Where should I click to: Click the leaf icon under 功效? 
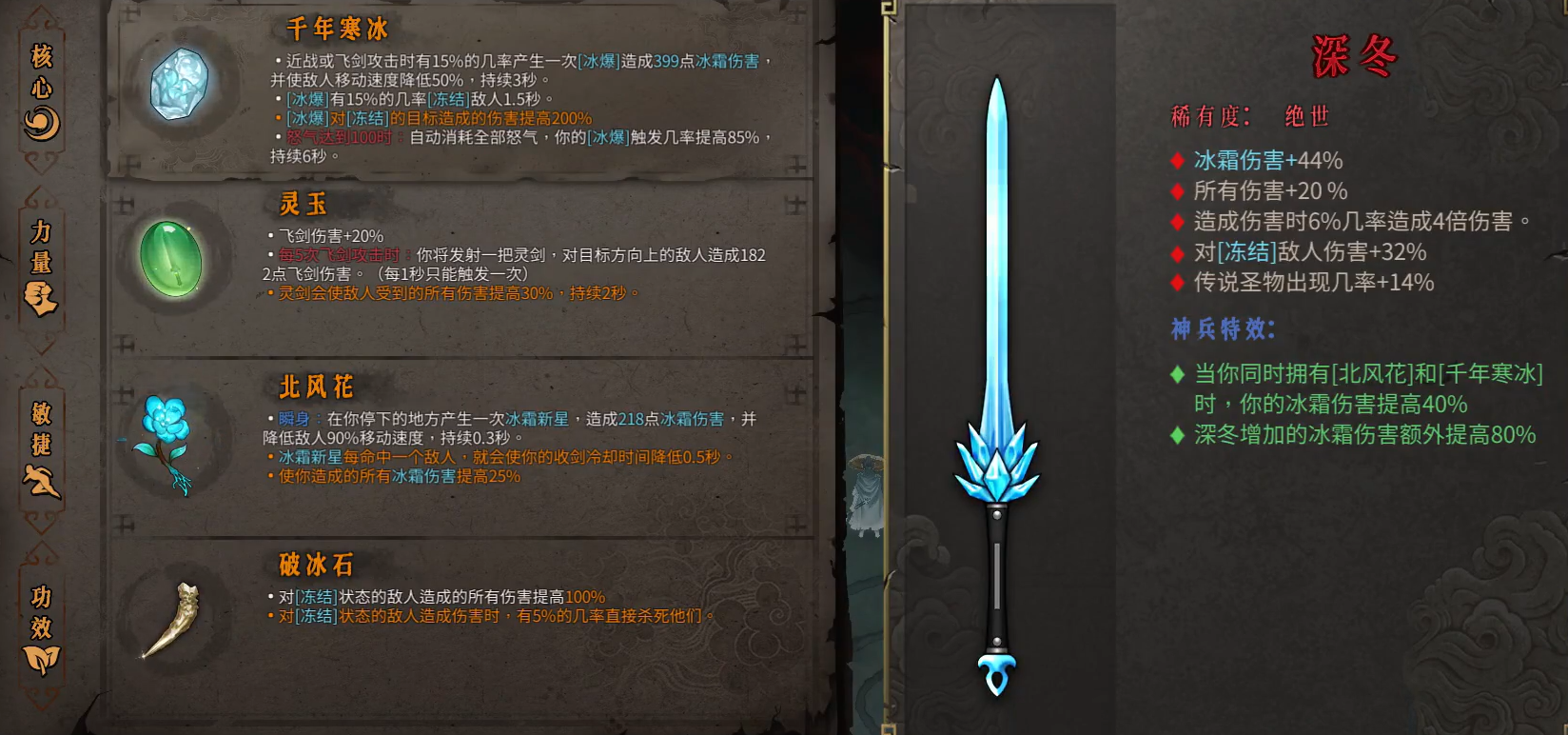(42, 659)
